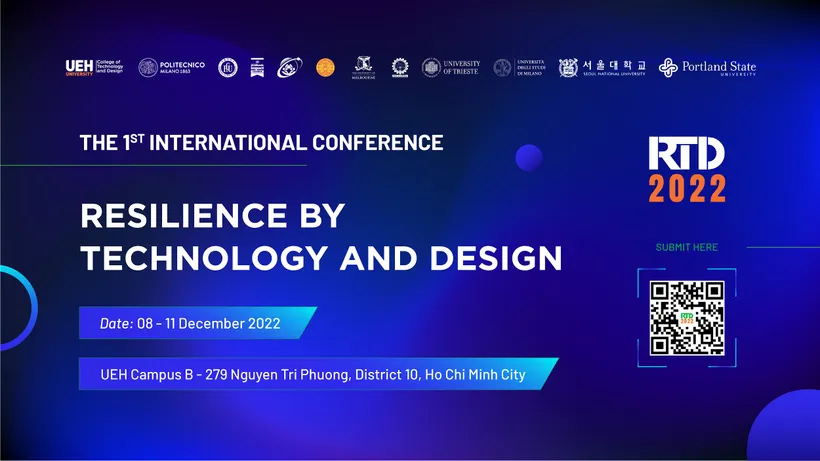
Task: Click the orbit swoosh logo
Action: (290, 67)
